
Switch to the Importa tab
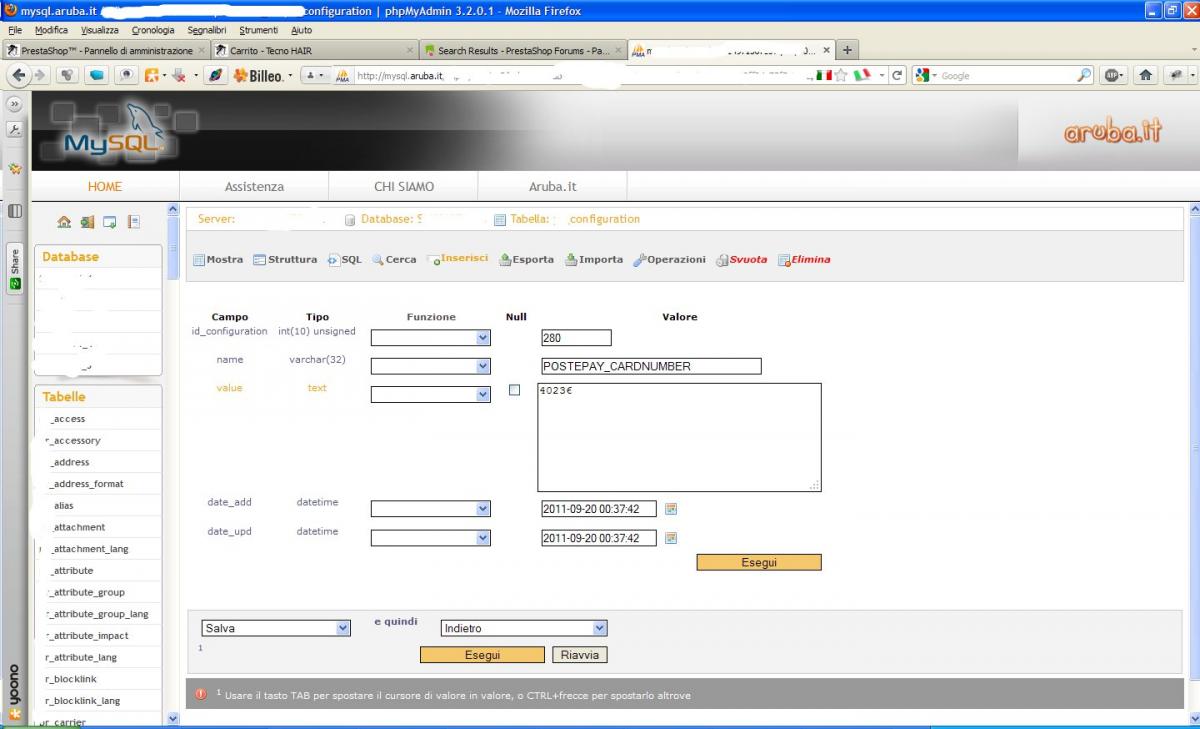coord(593,260)
